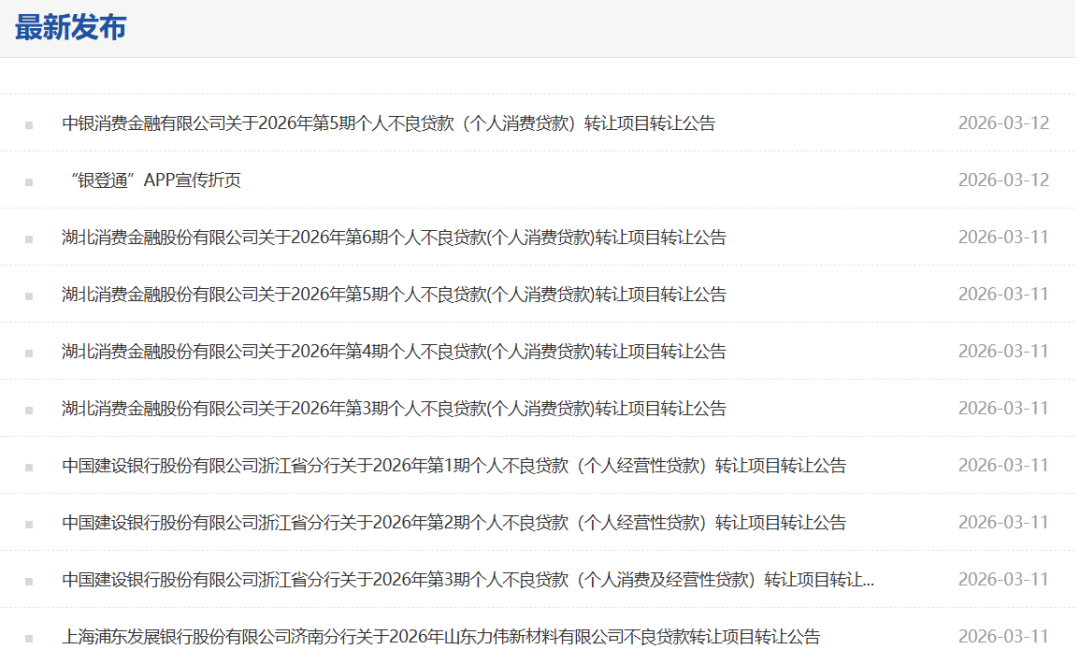Open 湖北消费金融 第6期 transfer announcement
This screenshot has height=664, width=1080.
click(393, 237)
